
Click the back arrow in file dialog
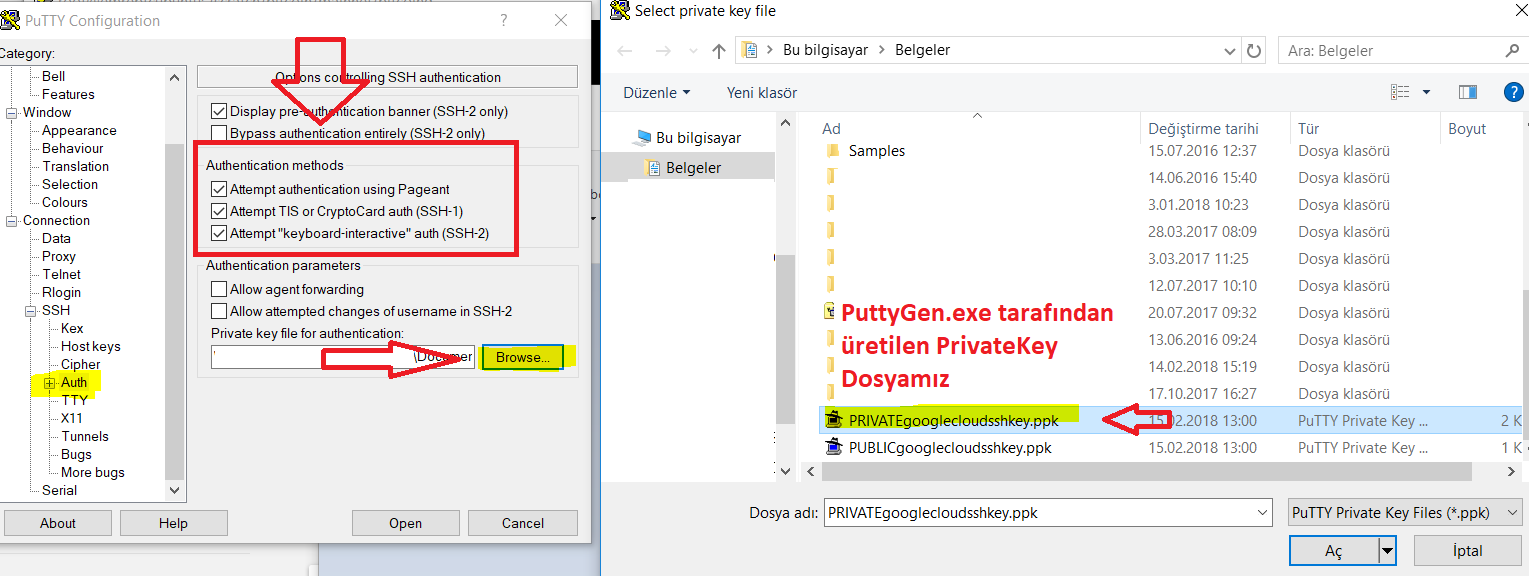[x=625, y=51]
